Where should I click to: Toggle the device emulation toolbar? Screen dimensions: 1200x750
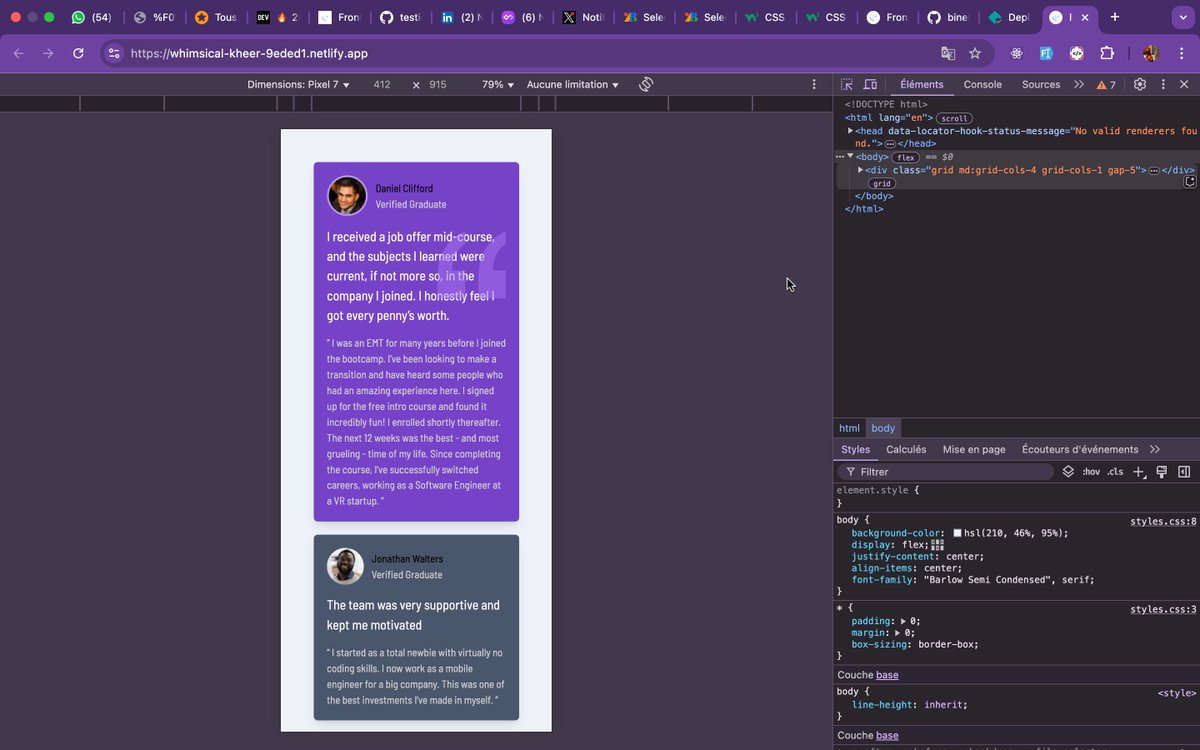click(x=868, y=84)
